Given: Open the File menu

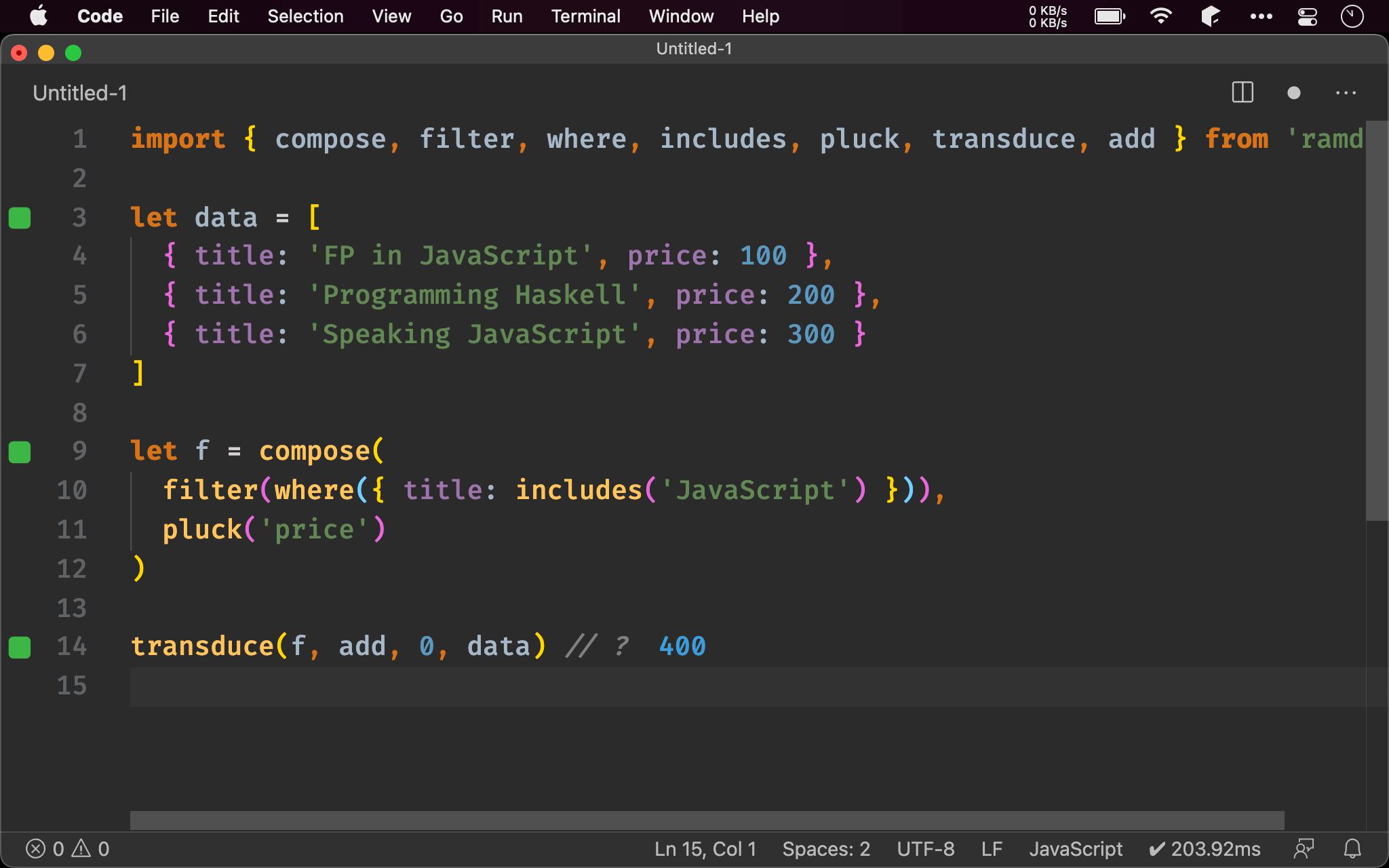Looking at the screenshot, I should pyautogui.click(x=165, y=16).
